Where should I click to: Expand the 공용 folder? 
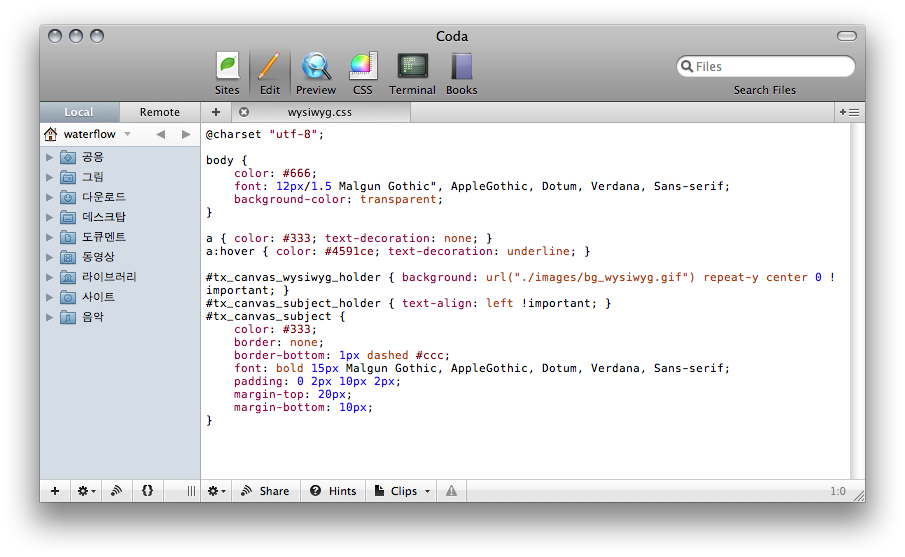pos(49,157)
